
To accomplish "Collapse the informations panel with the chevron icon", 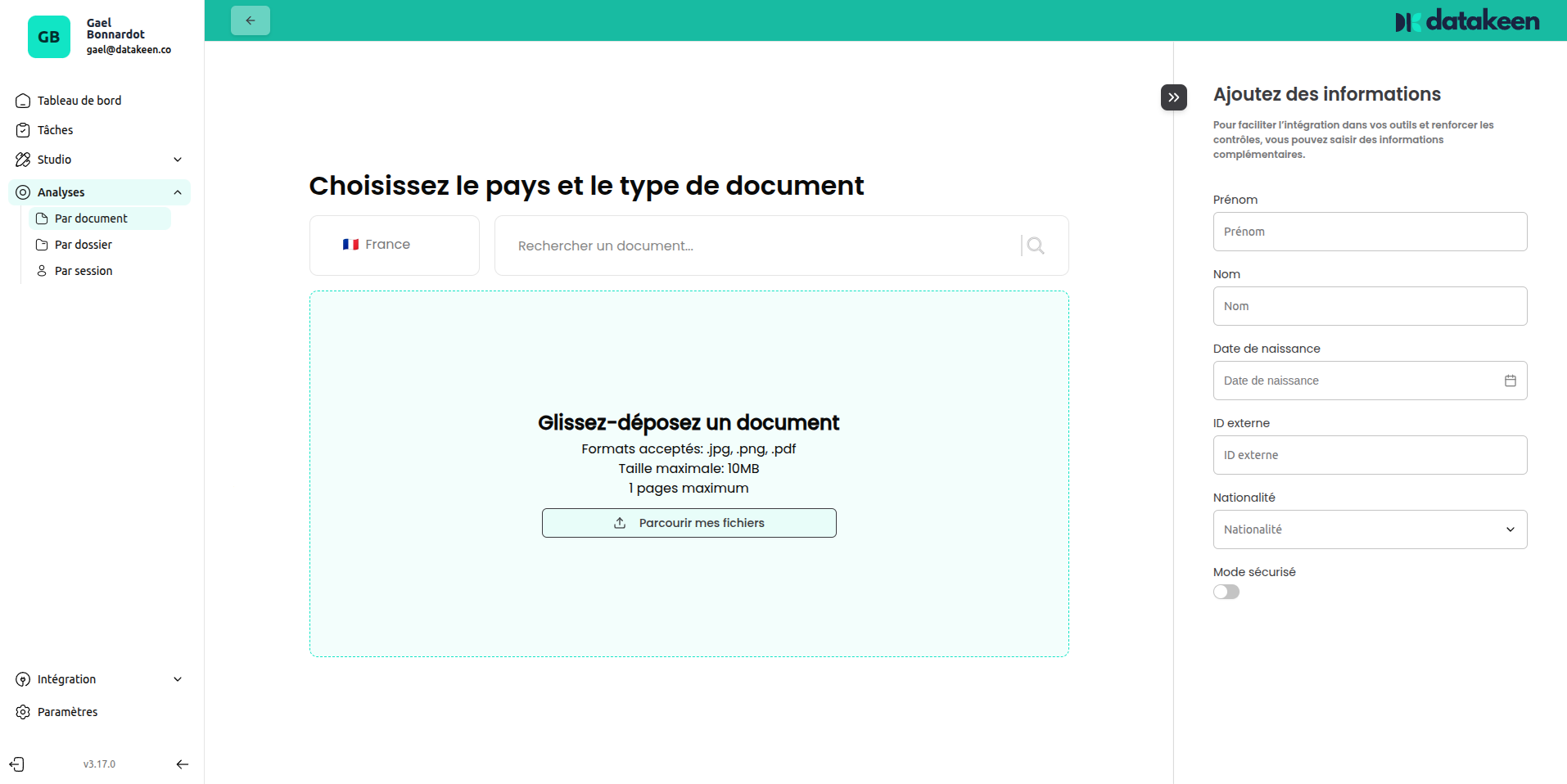I will pos(1173,97).
